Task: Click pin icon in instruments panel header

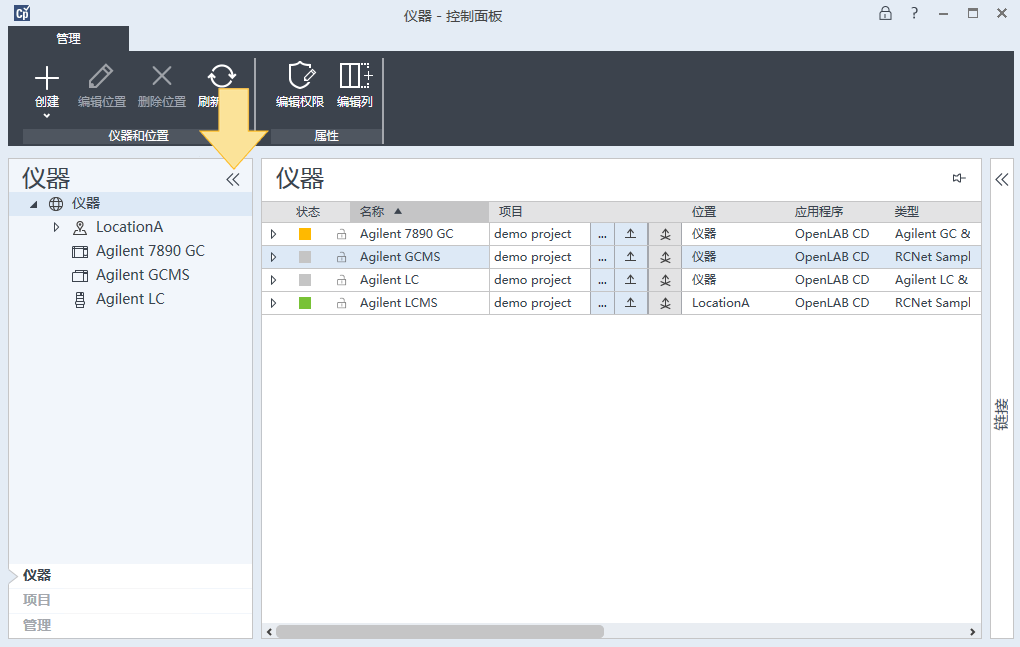Action: point(959,178)
